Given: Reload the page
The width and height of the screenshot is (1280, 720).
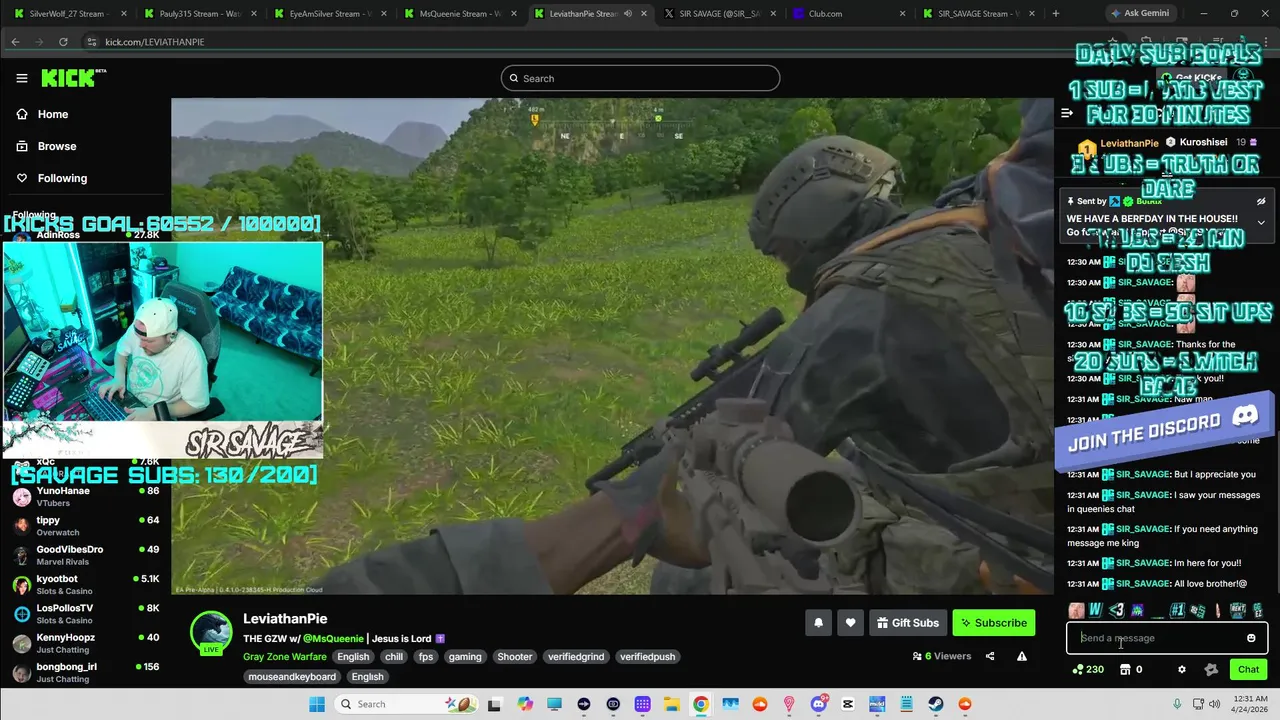Looking at the screenshot, I should coord(63,42).
